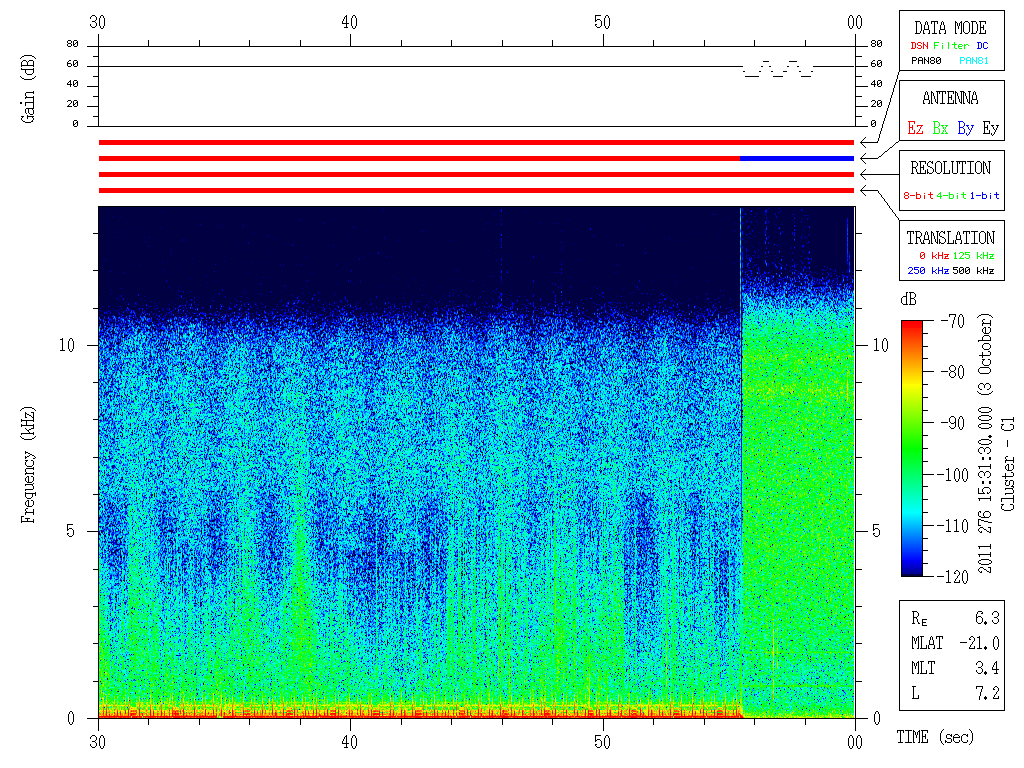Image resolution: width=1024 pixels, height=768 pixels.
Task: Select the black Ey antenna label
Action: [991, 128]
